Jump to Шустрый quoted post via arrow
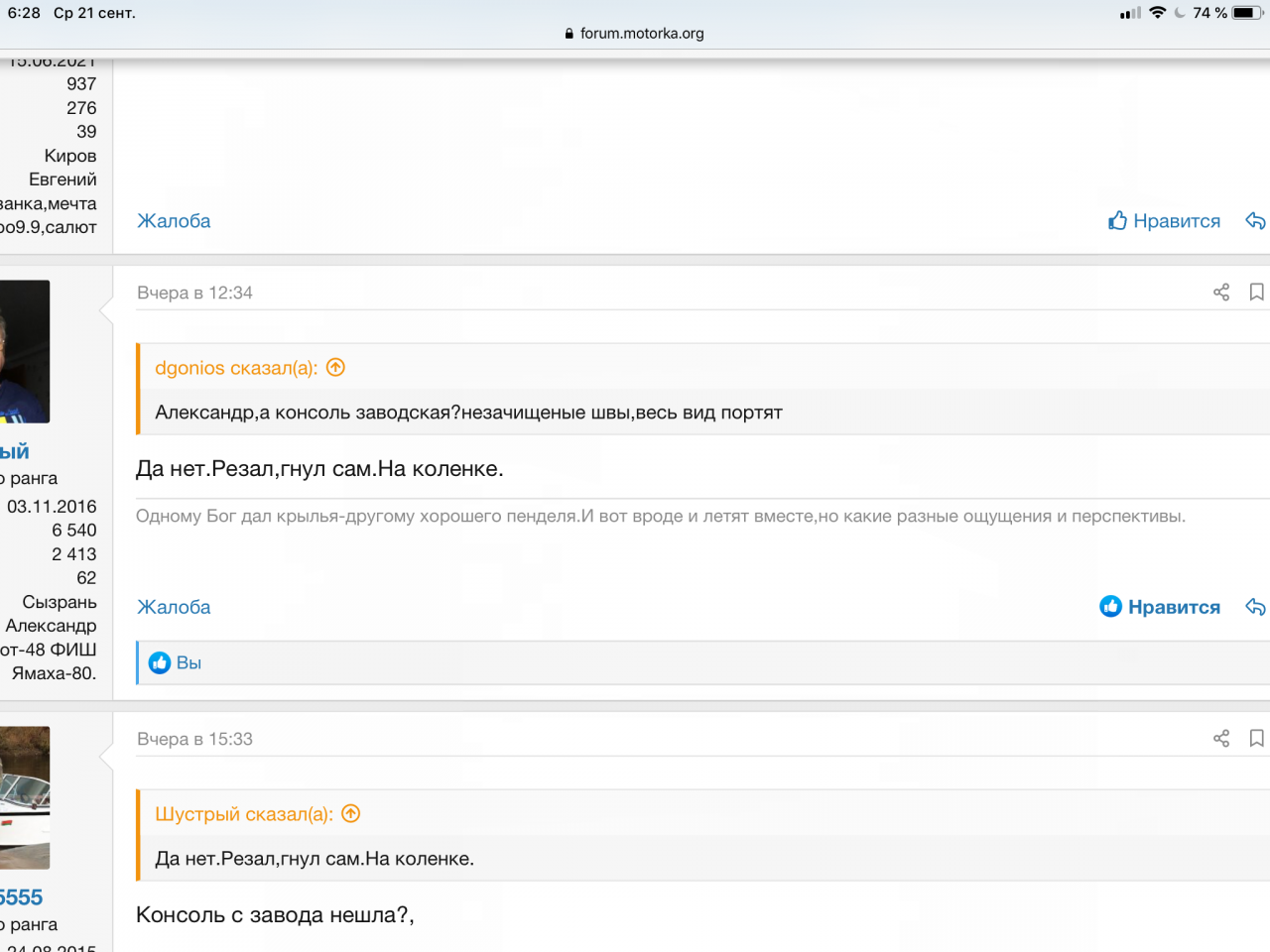The image size is (1270, 952). [x=351, y=814]
